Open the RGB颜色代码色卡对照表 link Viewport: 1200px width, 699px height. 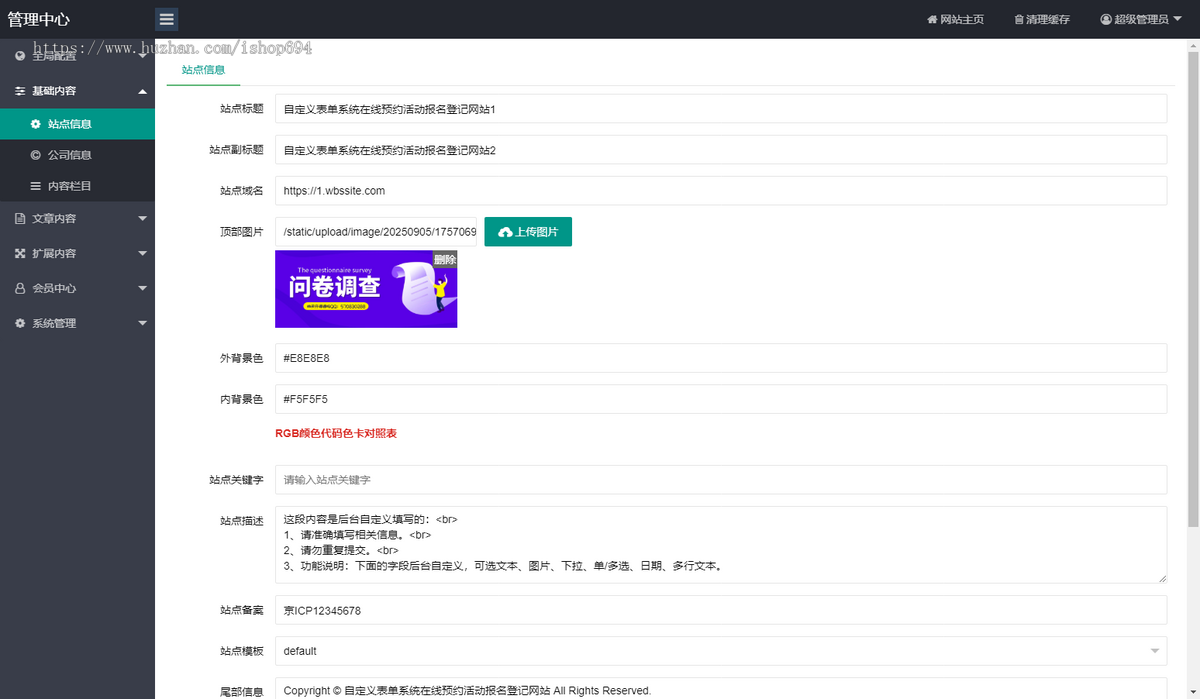pyautogui.click(x=334, y=434)
